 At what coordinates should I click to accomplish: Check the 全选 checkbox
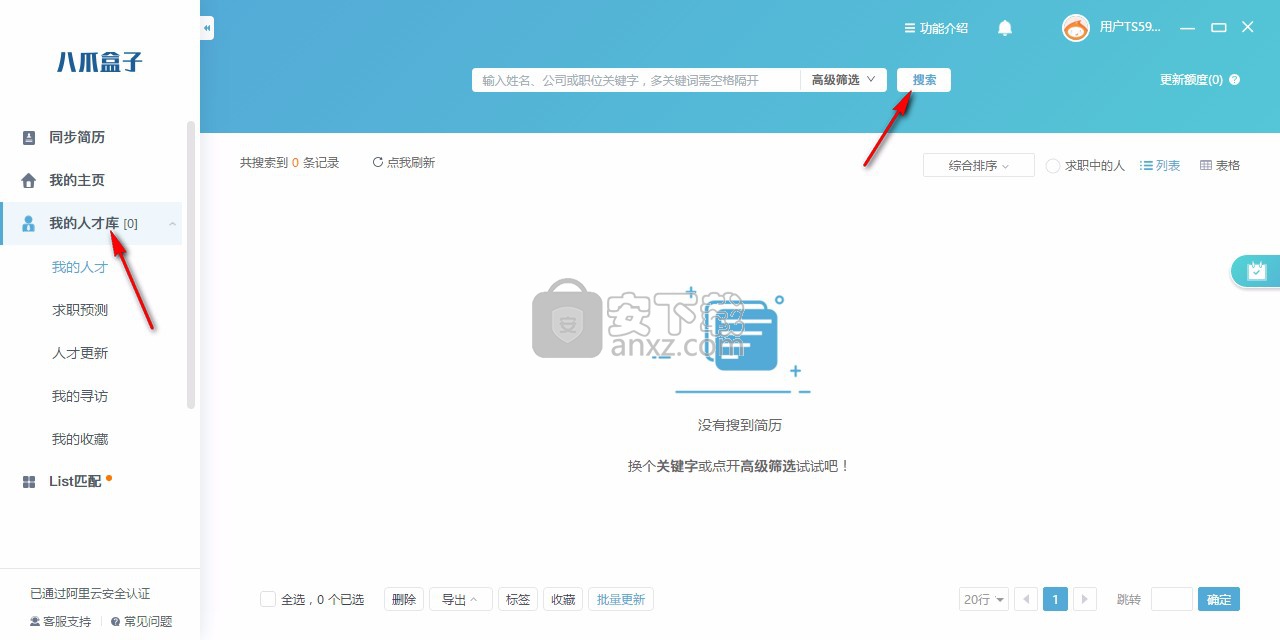268,599
